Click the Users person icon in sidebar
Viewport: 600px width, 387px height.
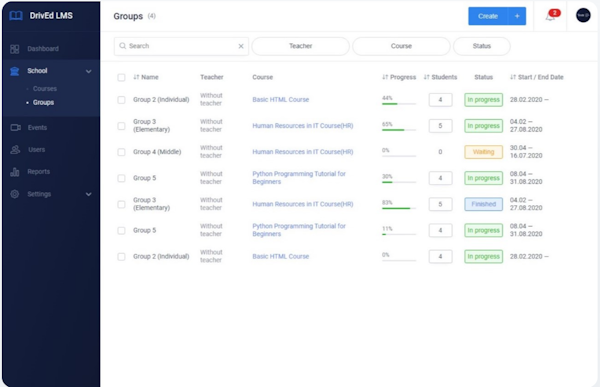point(15,150)
